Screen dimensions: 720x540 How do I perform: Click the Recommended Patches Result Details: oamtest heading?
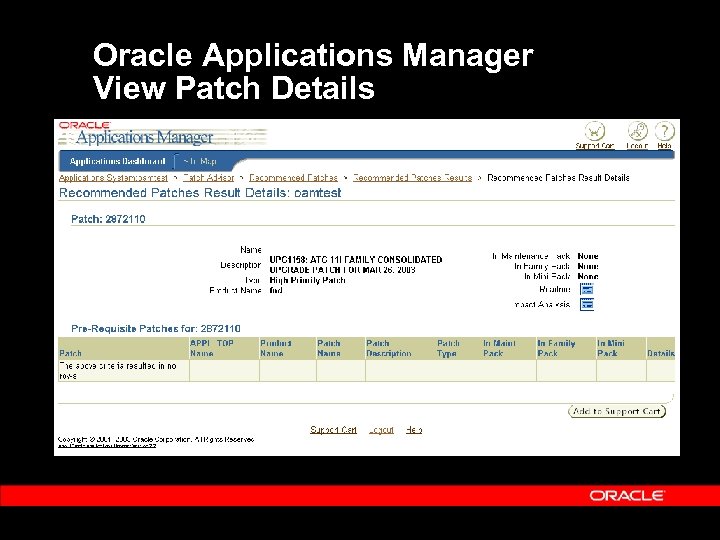(200, 193)
